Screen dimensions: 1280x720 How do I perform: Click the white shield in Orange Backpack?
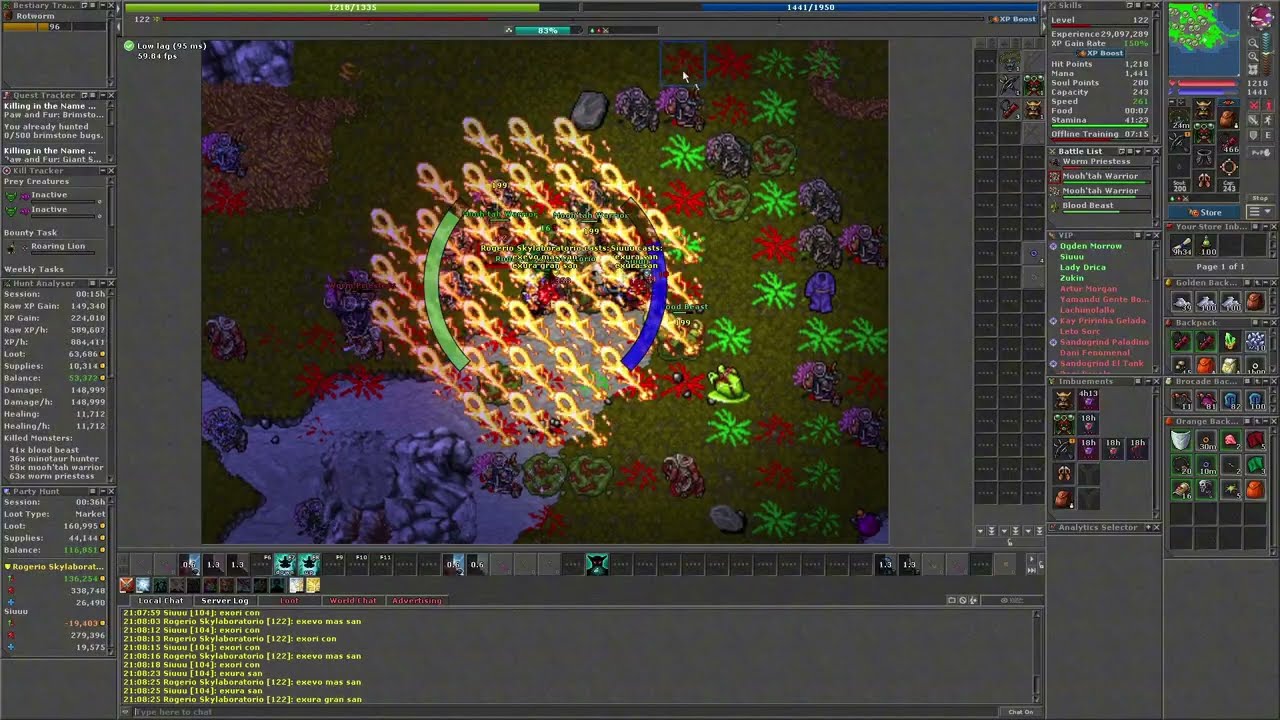click(1181, 439)
